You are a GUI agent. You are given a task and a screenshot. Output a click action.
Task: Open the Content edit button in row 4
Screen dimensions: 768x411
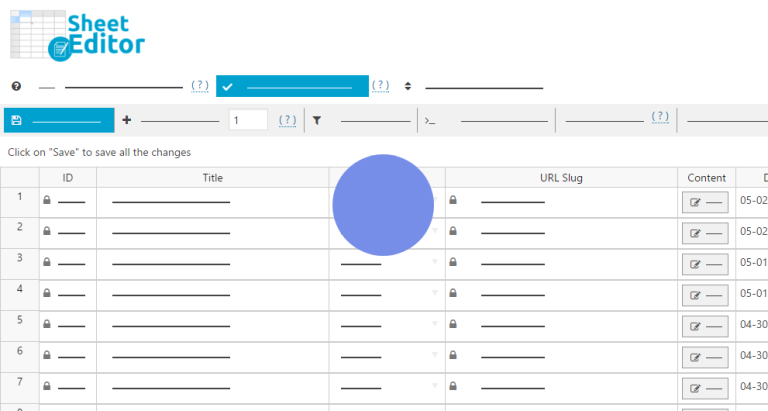(705, 295)
